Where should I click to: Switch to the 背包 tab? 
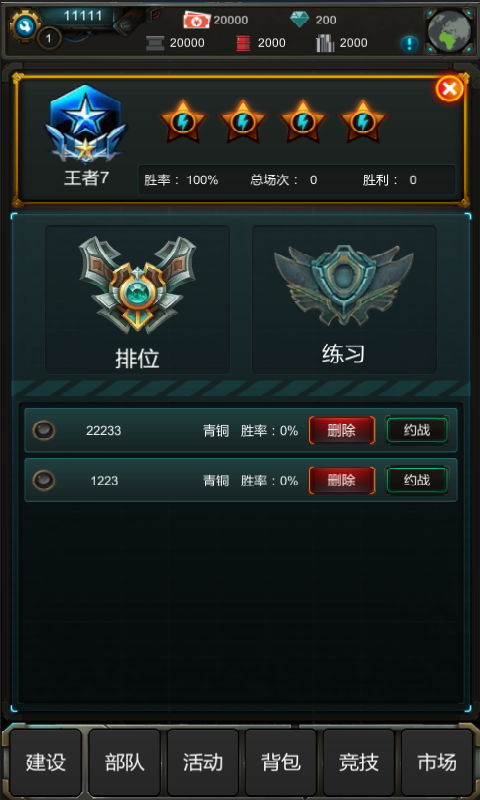(281, 762)
